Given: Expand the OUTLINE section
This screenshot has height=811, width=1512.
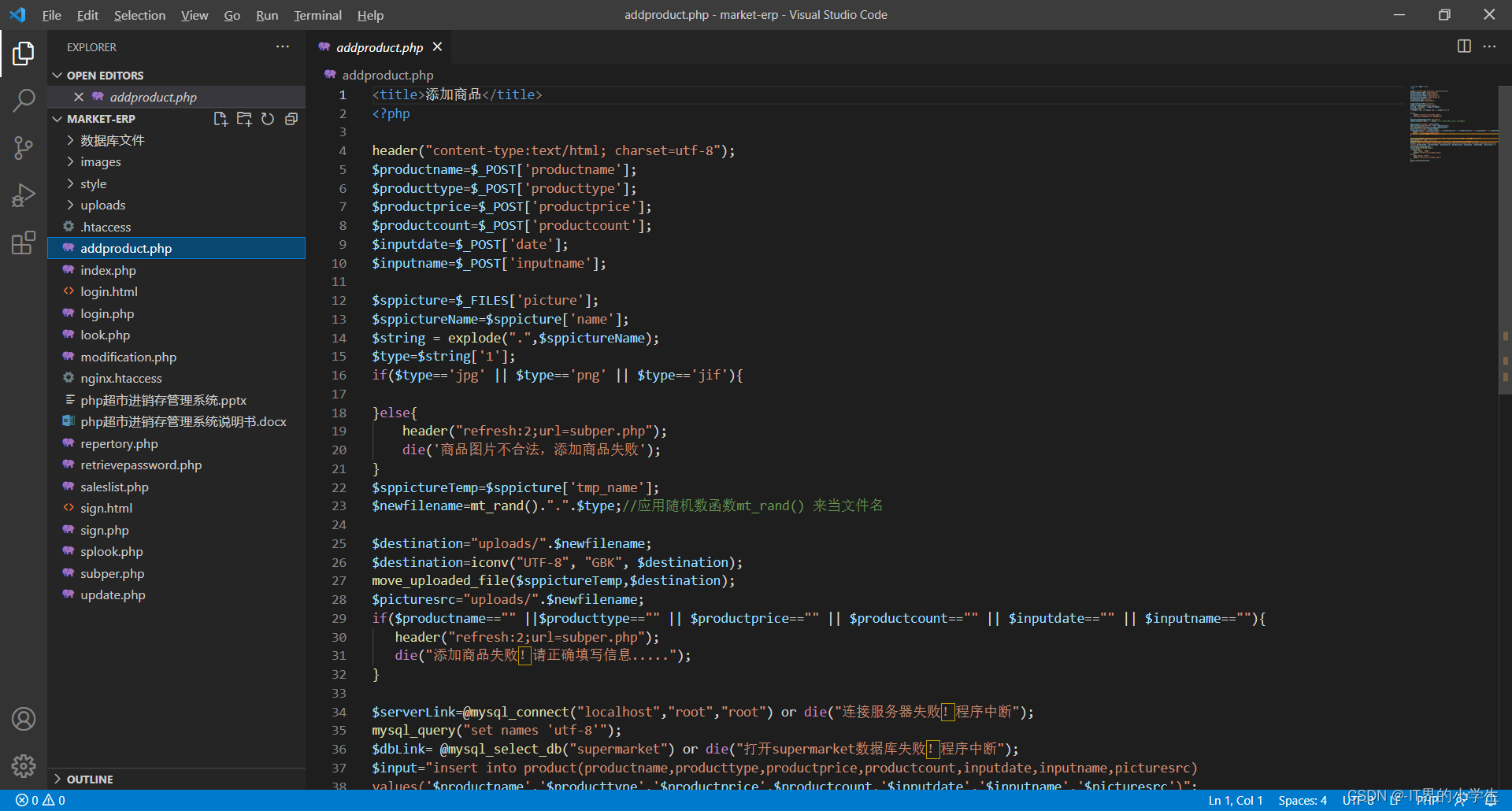Looking at the screenshot, I should pos(176,779).
